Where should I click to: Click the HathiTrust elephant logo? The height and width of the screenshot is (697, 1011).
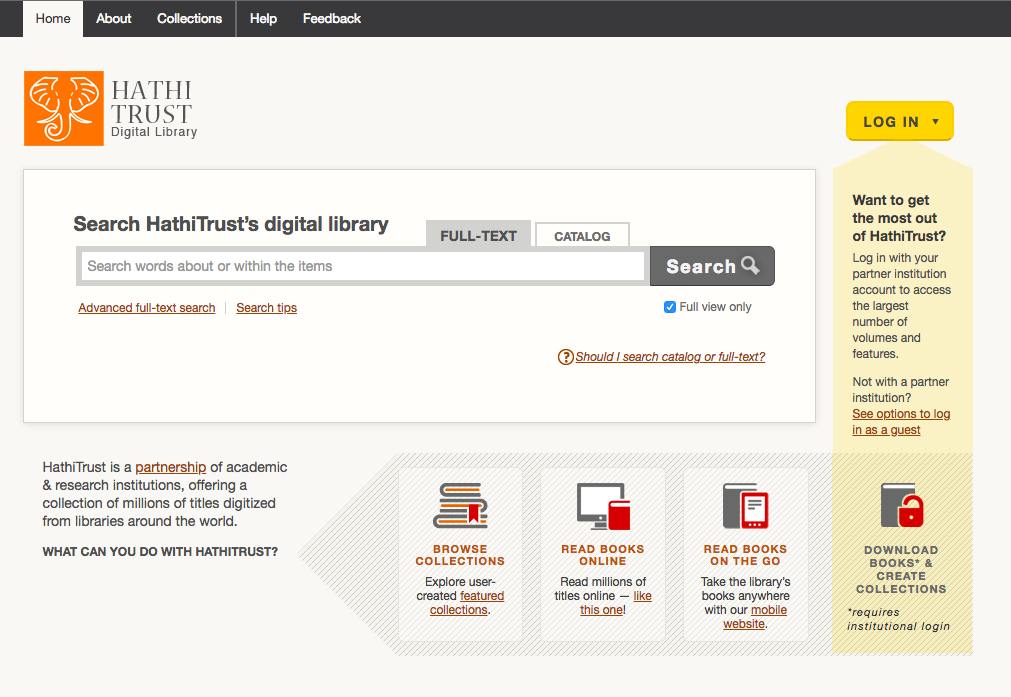(64, 109)
